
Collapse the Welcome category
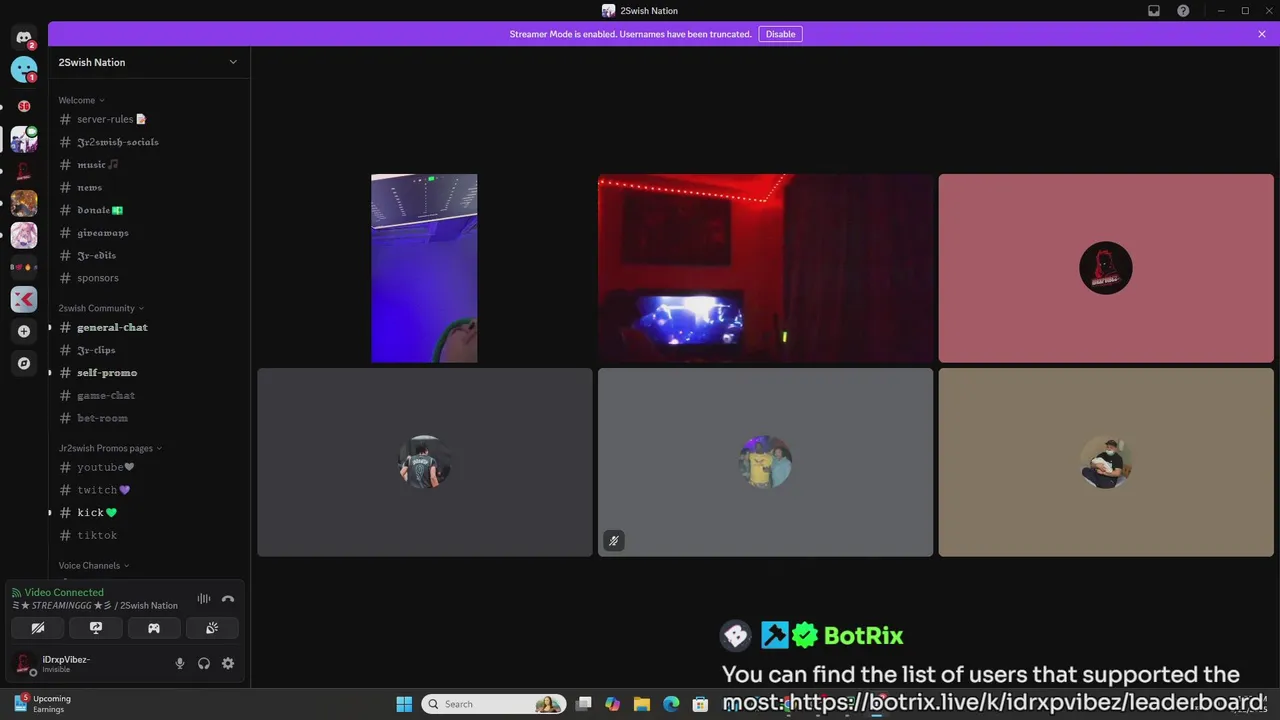(81, 100)
